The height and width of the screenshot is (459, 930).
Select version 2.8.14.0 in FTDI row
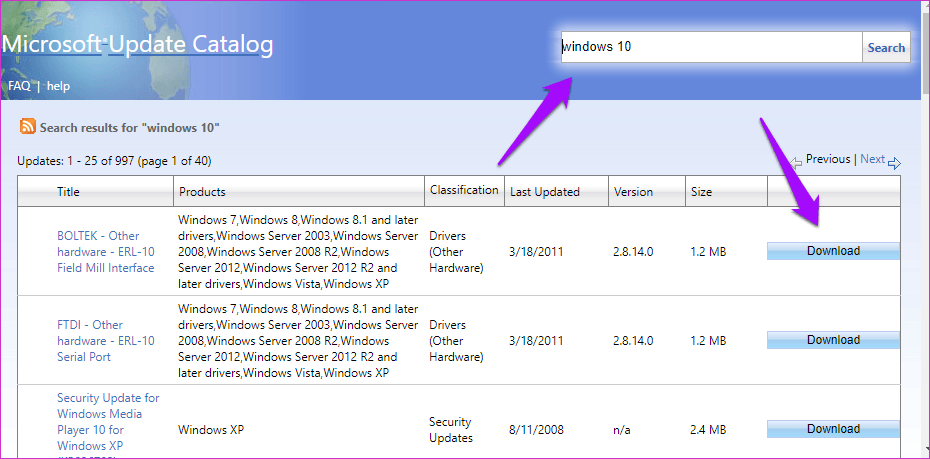point(633,341)
